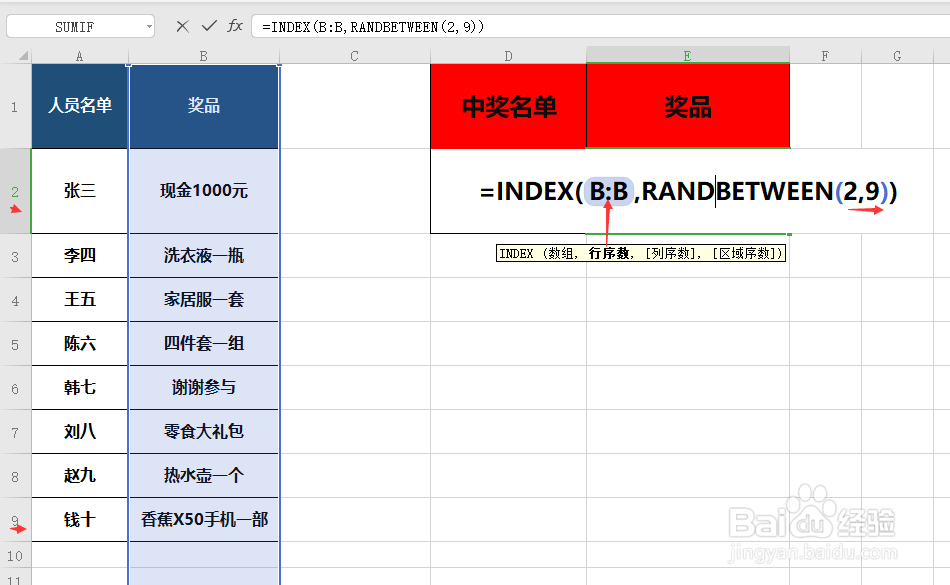Select the 零食大礼包 prize cell

(x=204, y=432)
